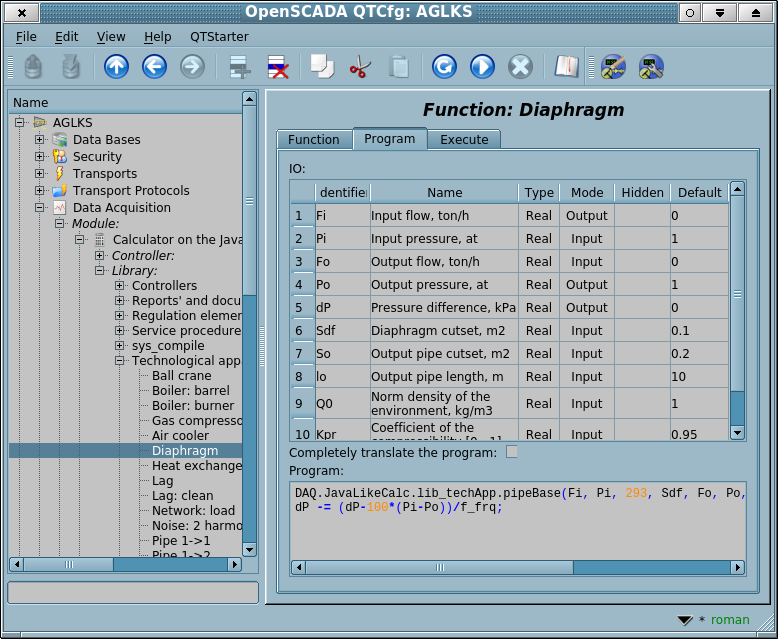Click the Up navigation arrow icon
This screenshot has height=639, width=778.
point(116,67)
